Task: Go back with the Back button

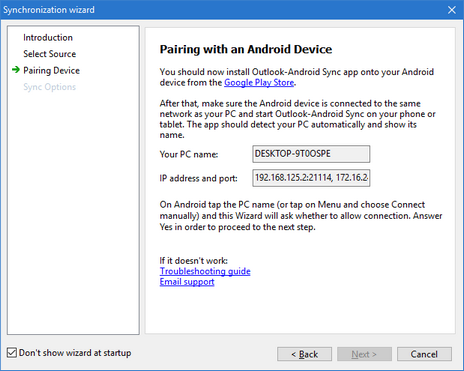Action: tap(304, 354)
